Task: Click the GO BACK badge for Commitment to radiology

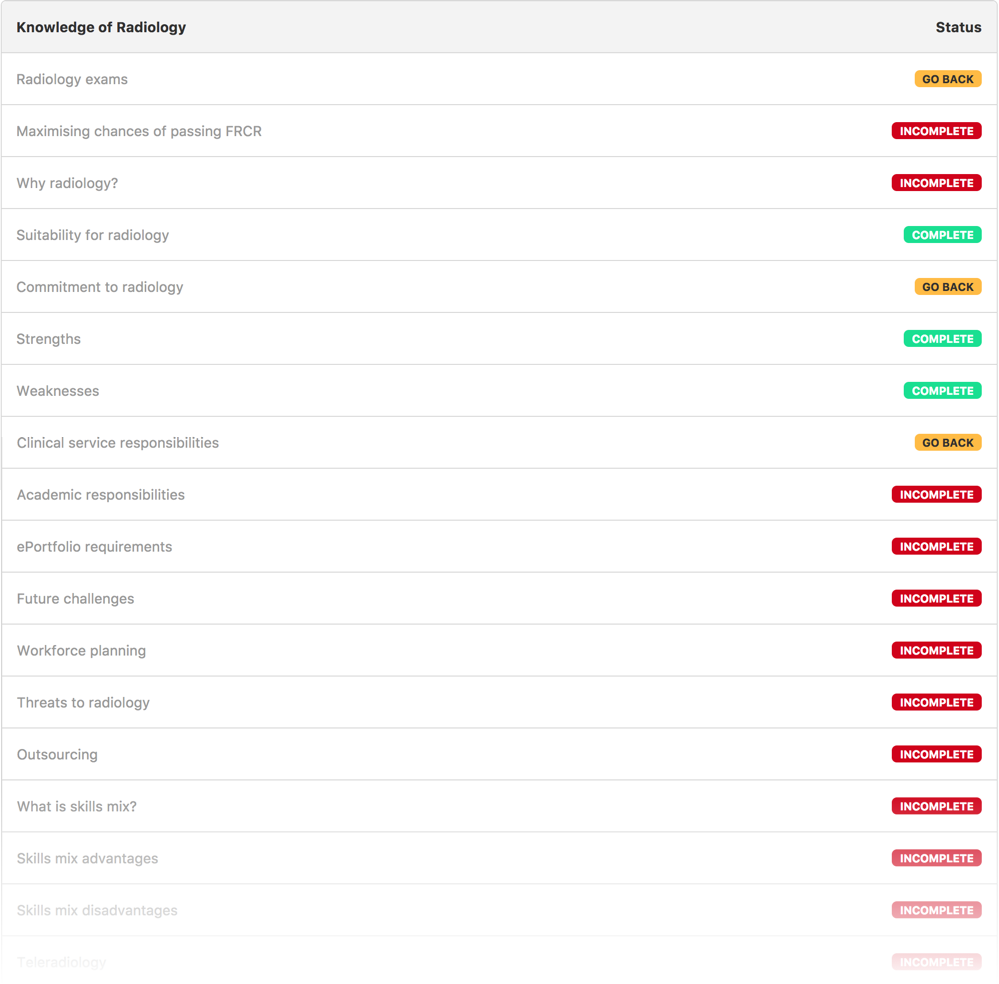Action: point(947,287)
